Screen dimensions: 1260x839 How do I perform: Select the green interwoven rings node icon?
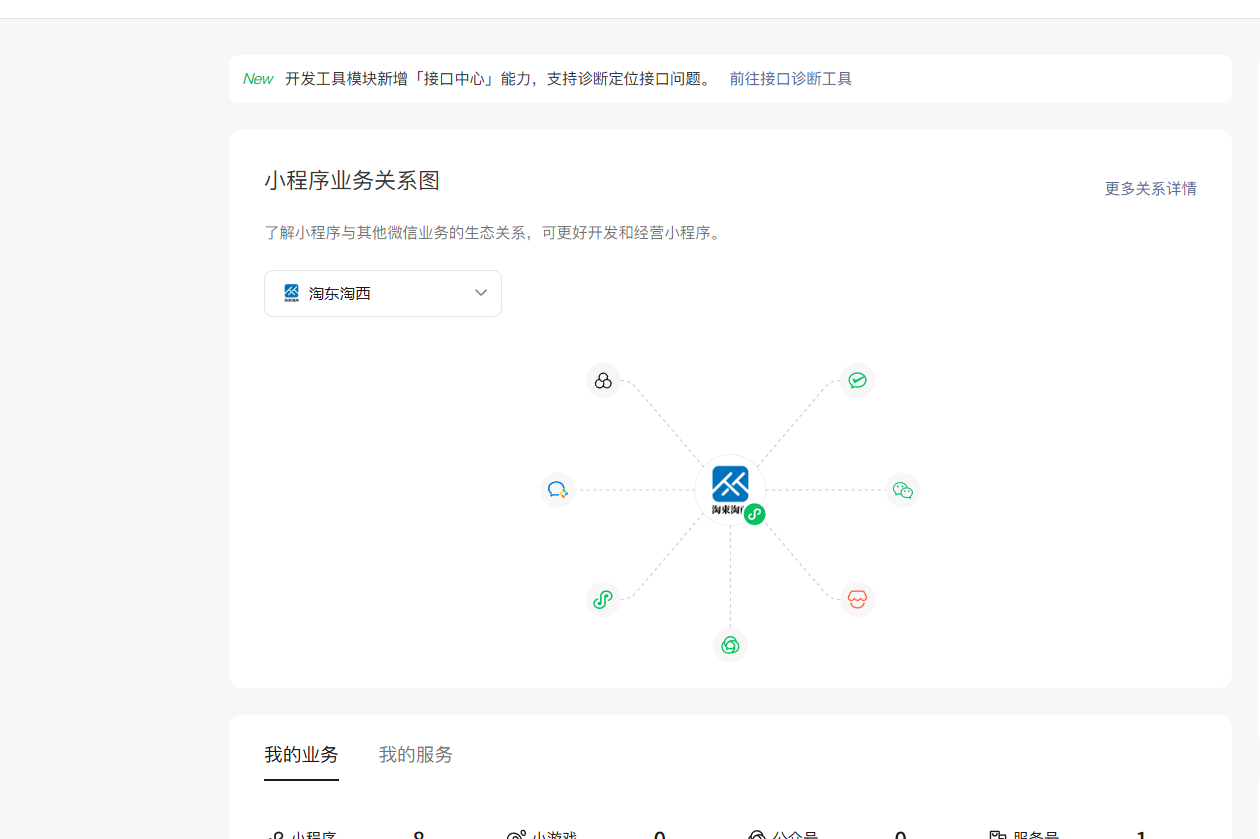point(730,645)
